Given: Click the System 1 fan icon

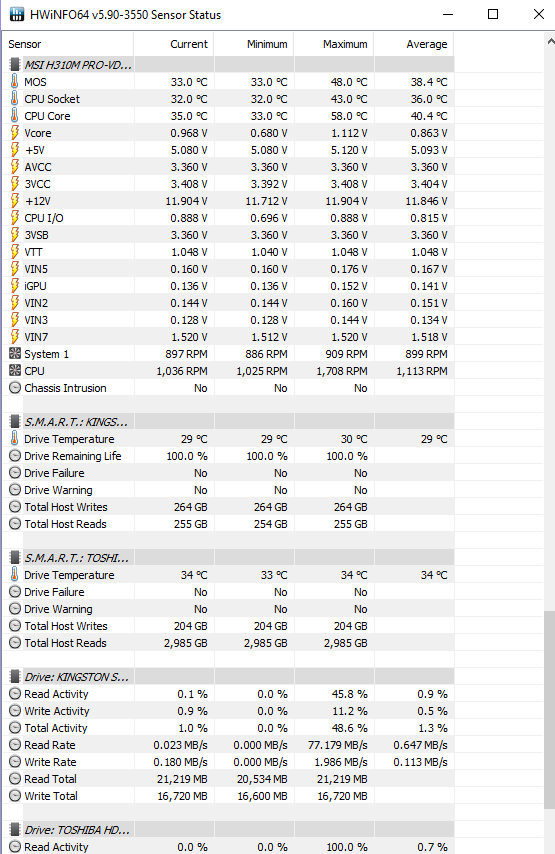Looking at the screenshot, I should (x=15, y=353).
